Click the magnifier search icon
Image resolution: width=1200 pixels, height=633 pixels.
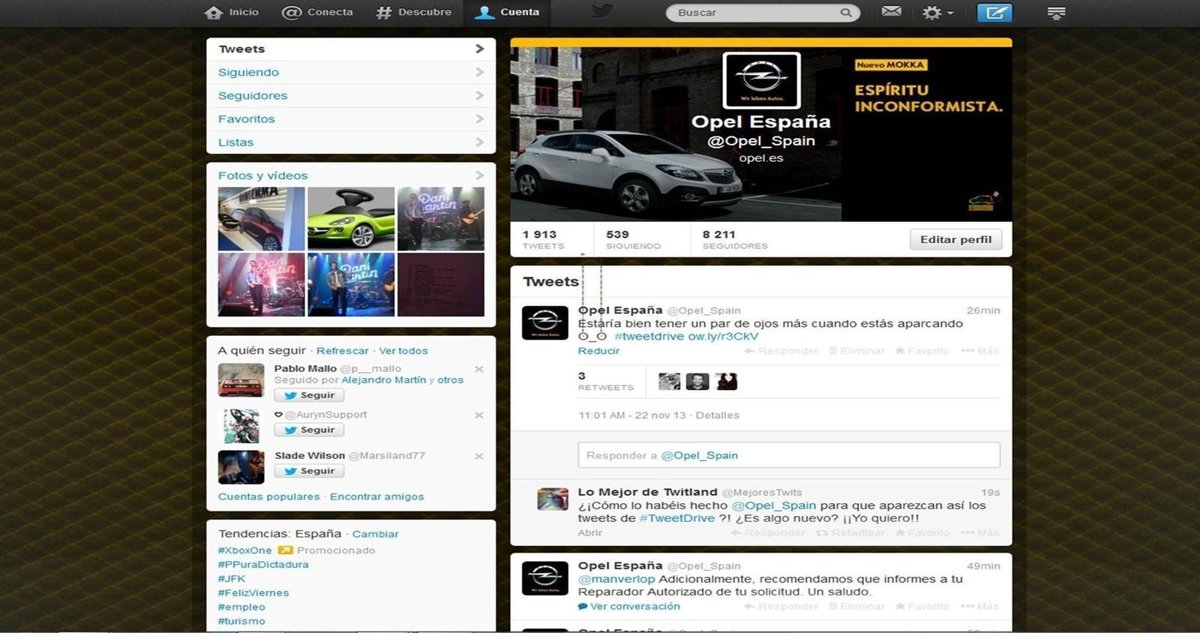pyautogui.click(x=846, y=13)
